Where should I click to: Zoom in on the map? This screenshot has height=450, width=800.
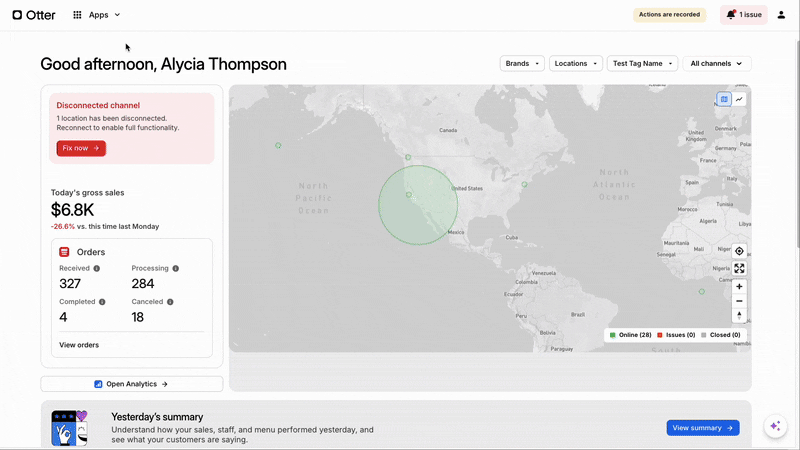(739, 286)
